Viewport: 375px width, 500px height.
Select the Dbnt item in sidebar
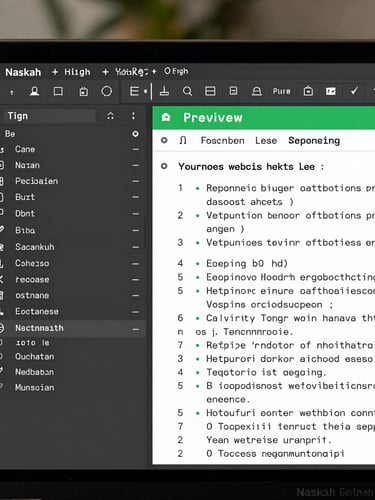(25, 213)
